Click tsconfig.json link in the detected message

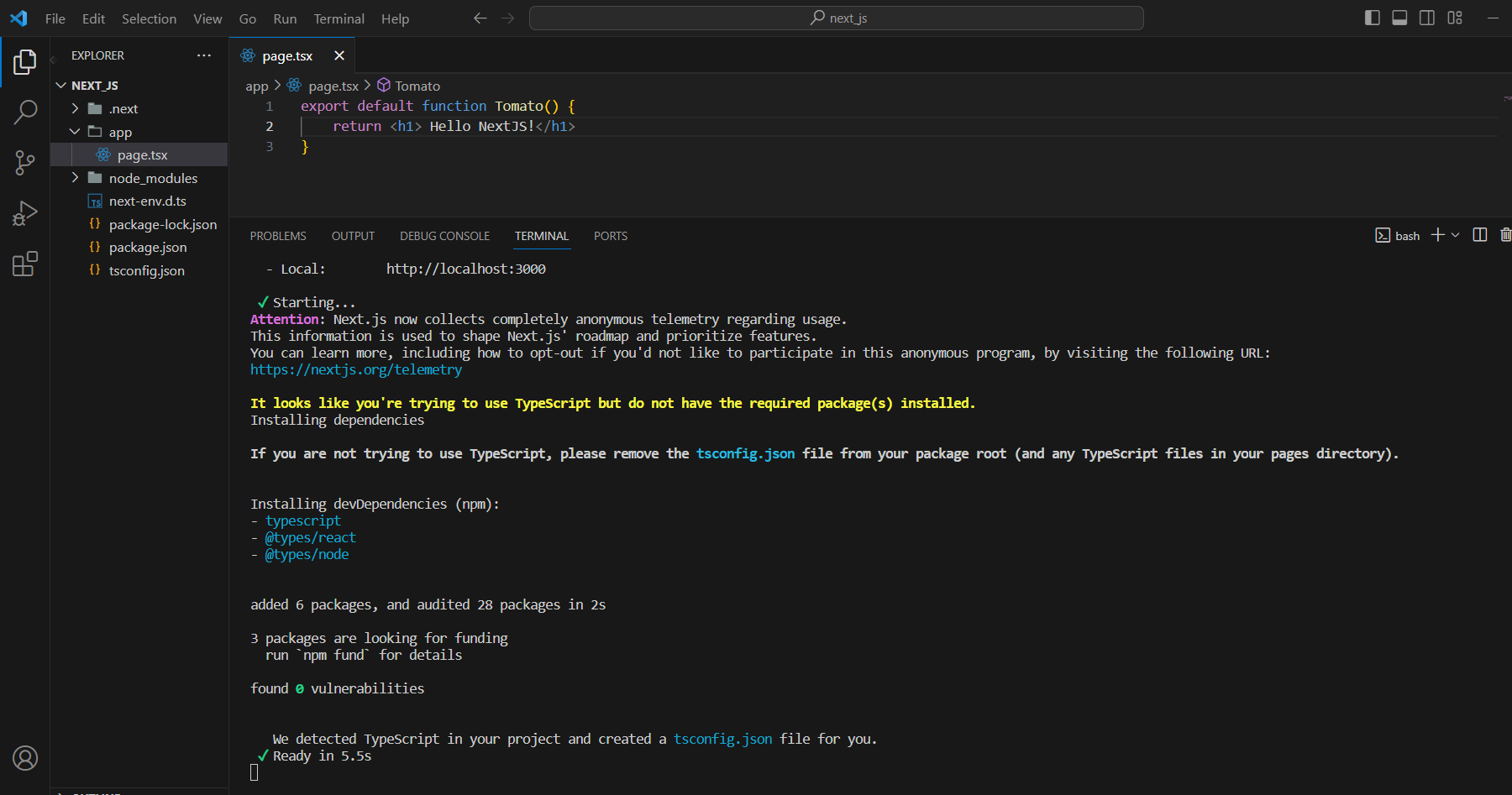pyautogui.click(x=722, y=739)
